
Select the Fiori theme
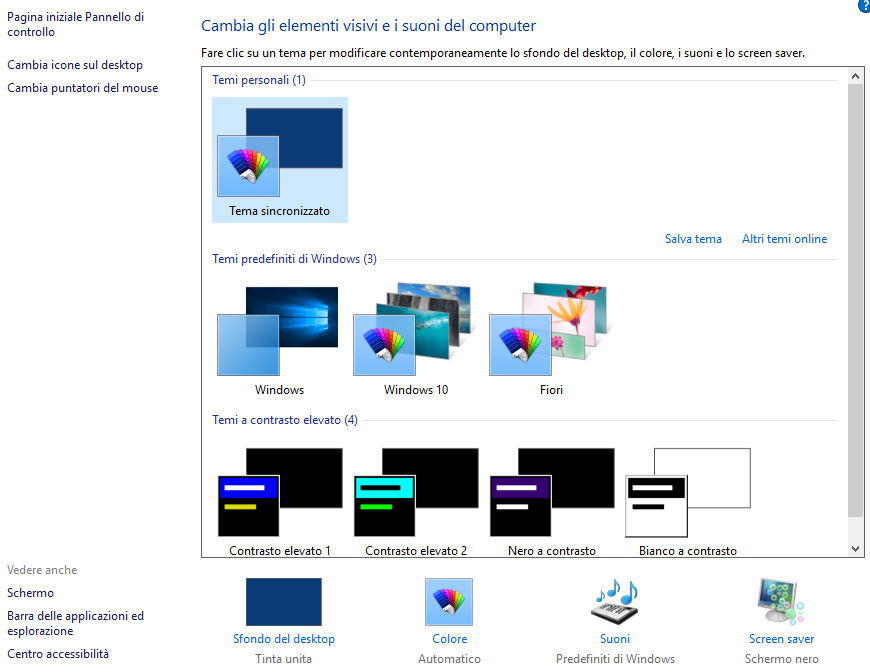tap(552, 338)
